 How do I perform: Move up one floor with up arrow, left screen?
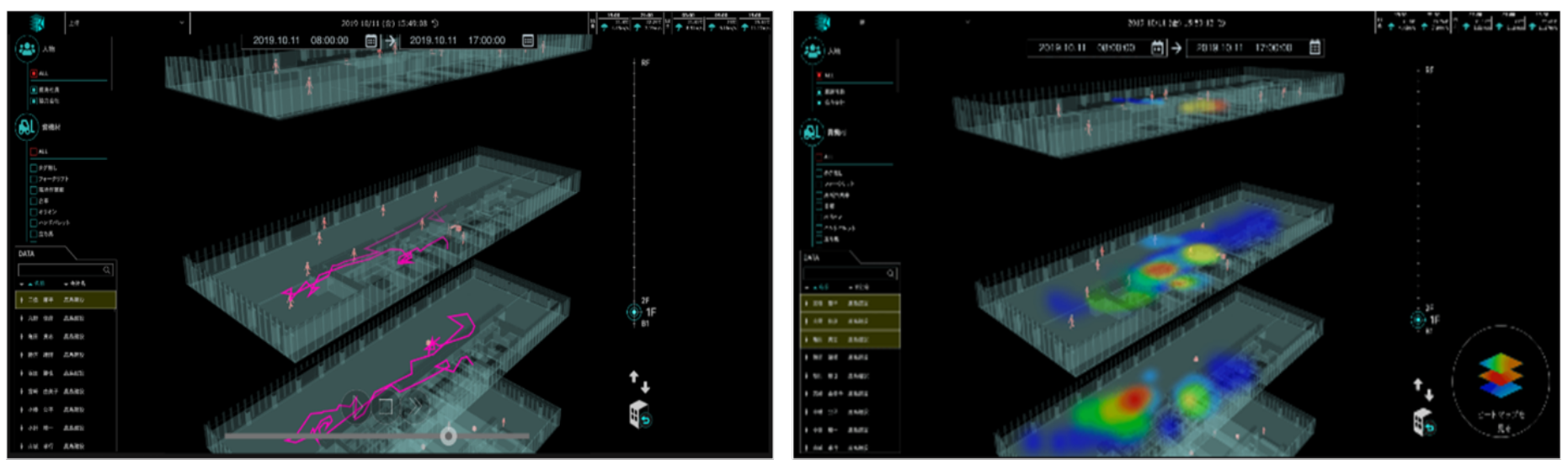click(634, 377)
